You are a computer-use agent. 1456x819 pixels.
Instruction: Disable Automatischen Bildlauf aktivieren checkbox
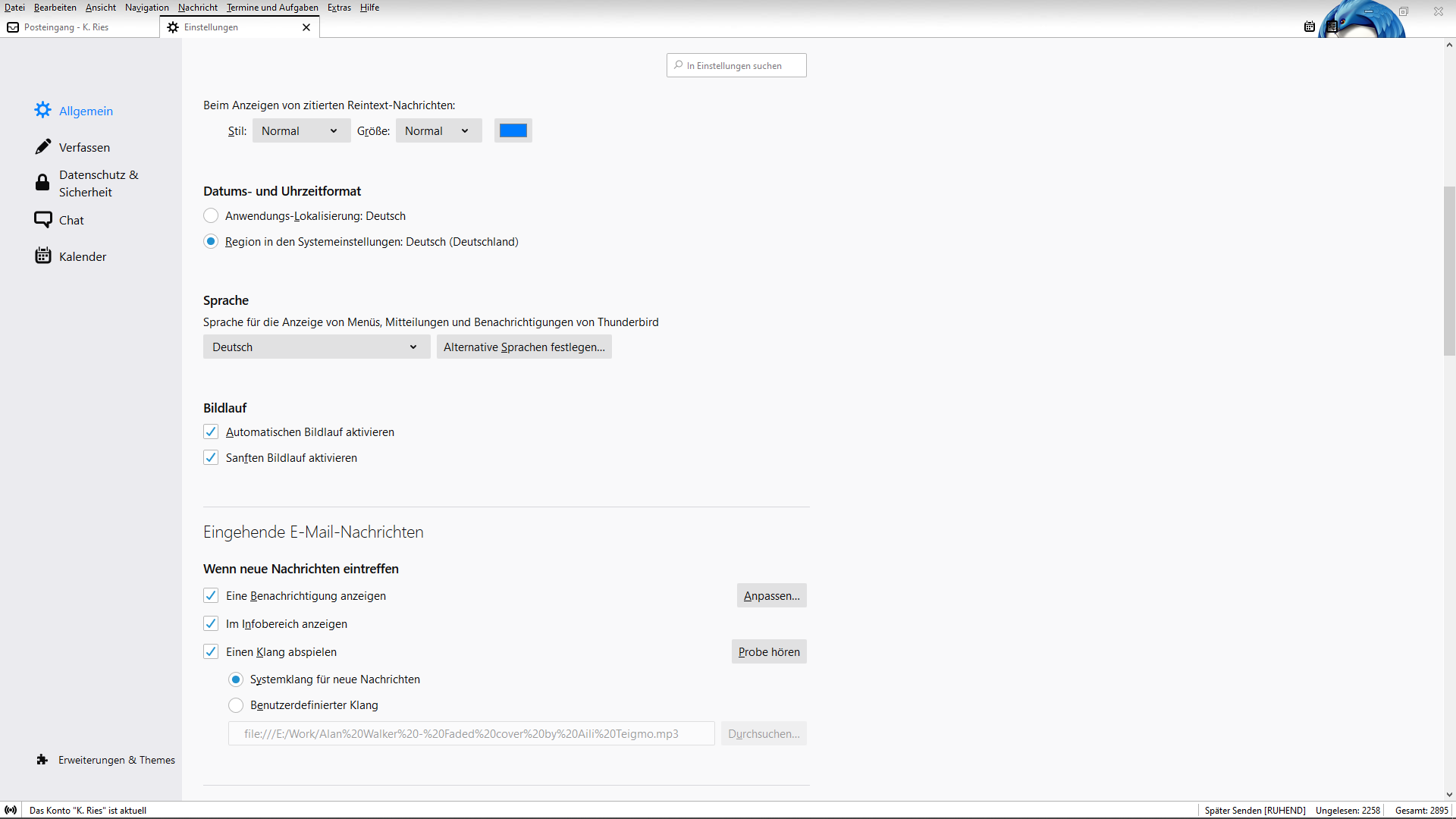pos(211,432)
